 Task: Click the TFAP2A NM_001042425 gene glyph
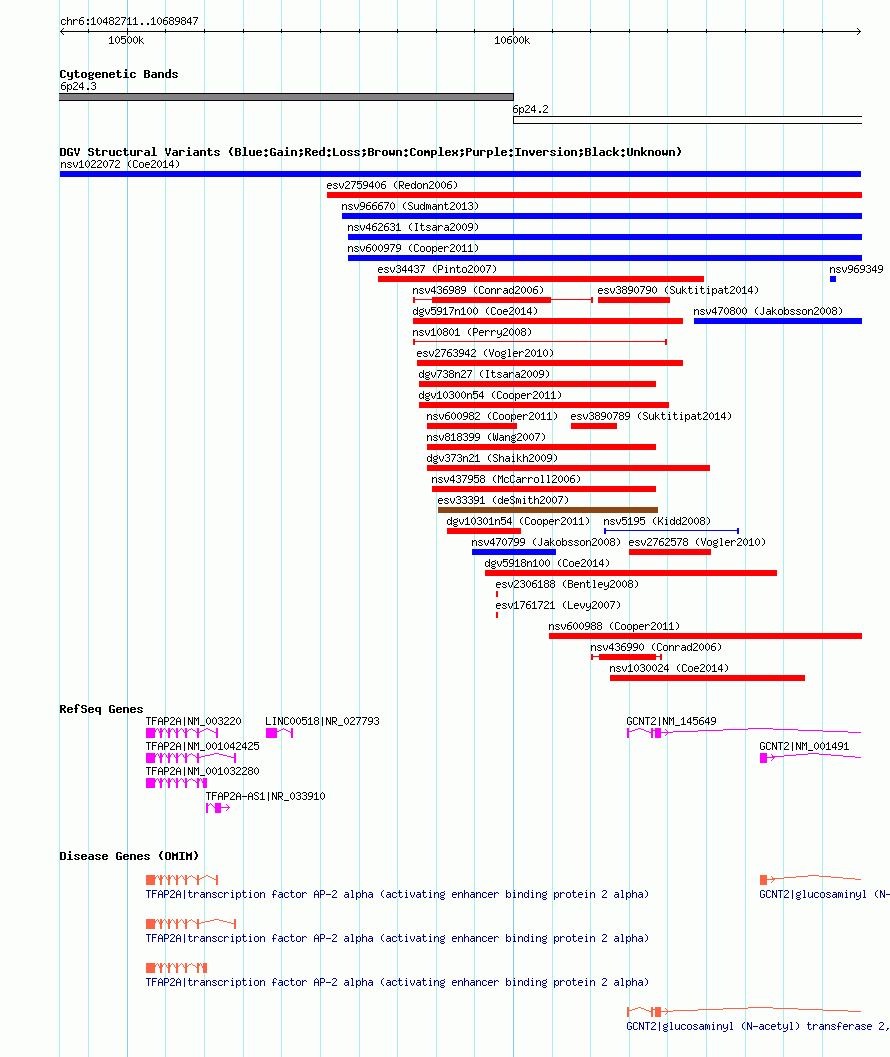coord(191,758)
